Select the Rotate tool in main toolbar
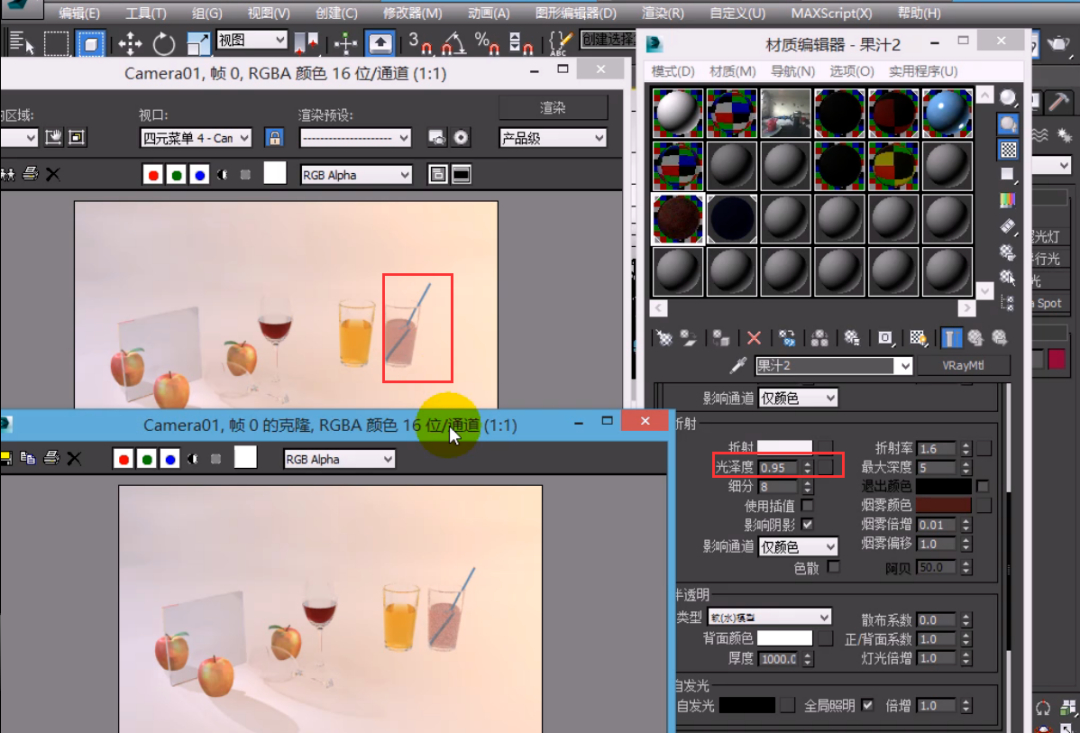Screen dimensions: 1080x733 [x=164, y=43]
